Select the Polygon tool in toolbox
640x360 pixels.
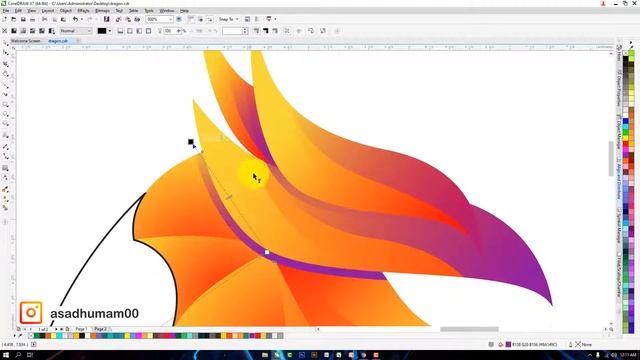coord(6,124)
